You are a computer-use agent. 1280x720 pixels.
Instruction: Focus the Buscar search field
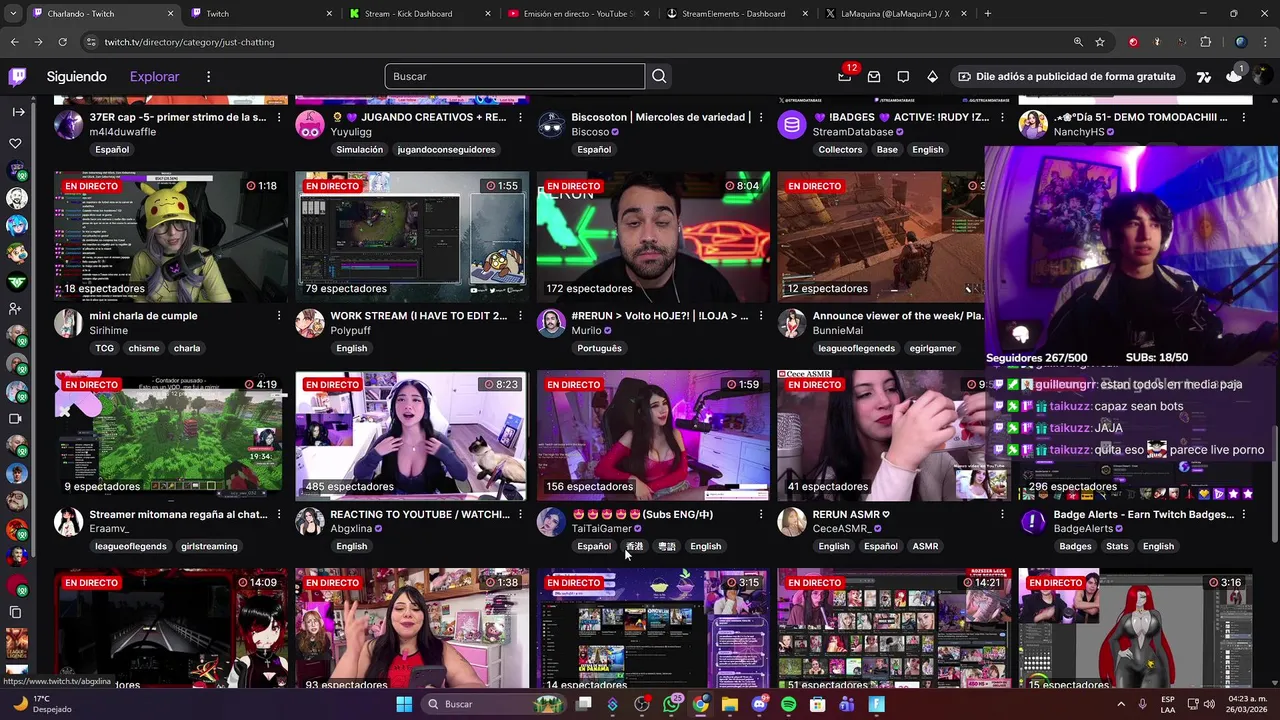[x=515, y=76]
